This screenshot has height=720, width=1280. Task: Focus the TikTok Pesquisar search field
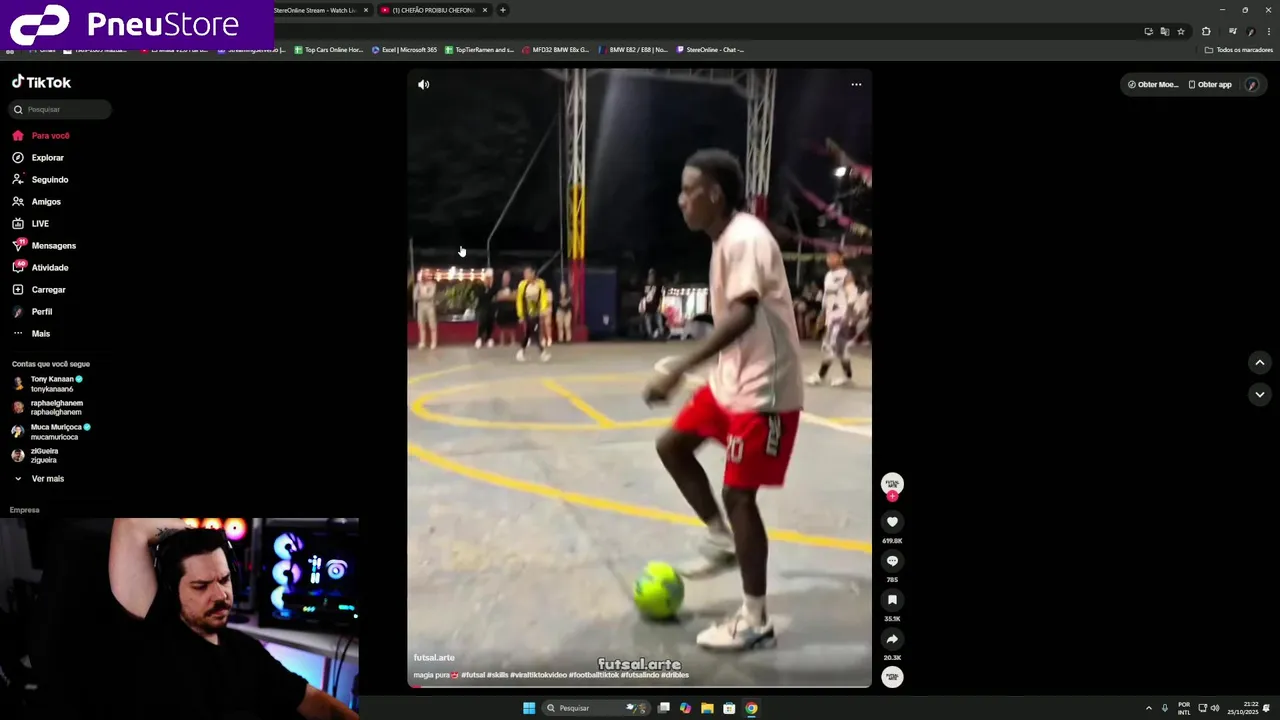tap(60, 109)
